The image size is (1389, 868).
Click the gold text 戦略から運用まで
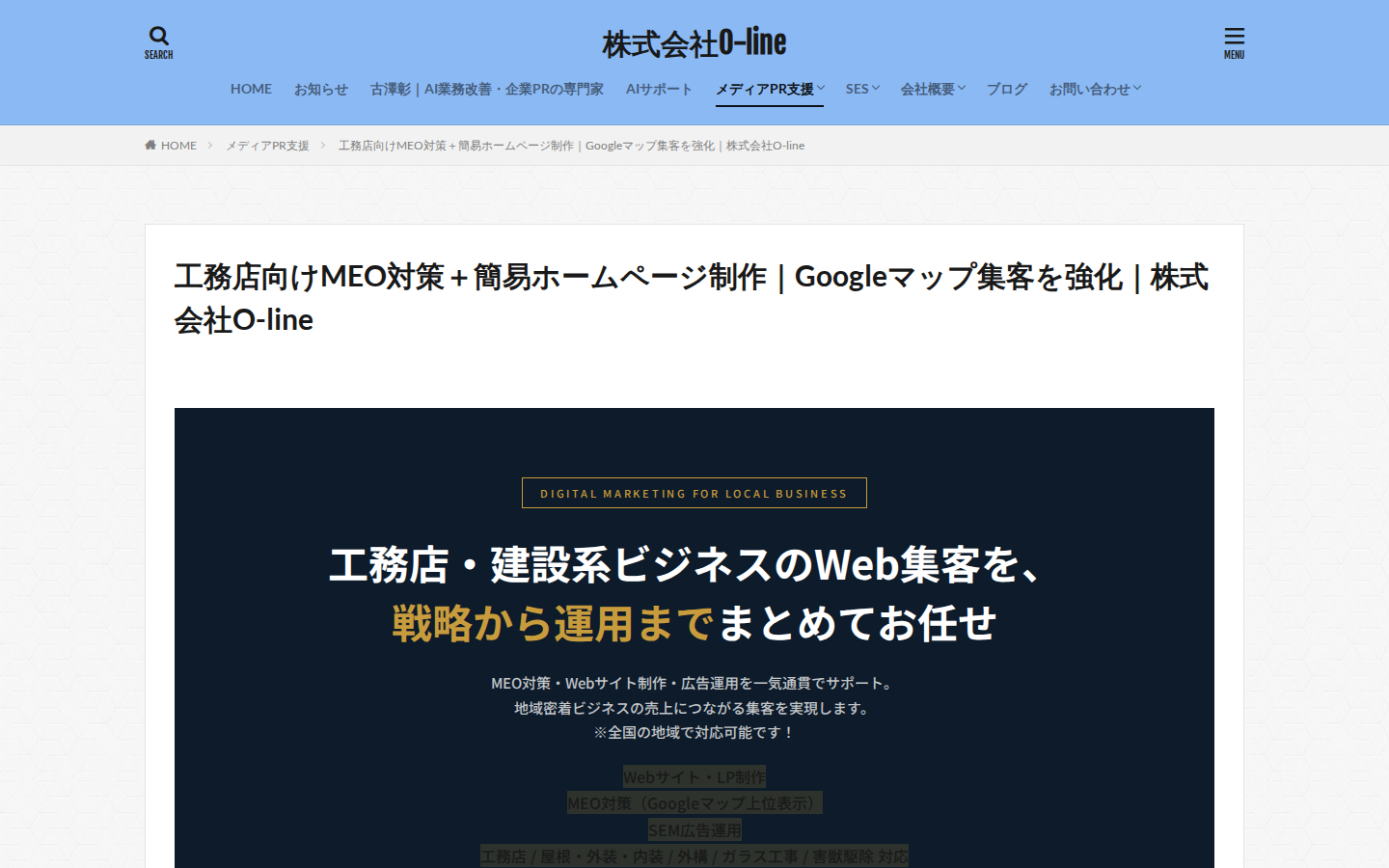[554, 624]
